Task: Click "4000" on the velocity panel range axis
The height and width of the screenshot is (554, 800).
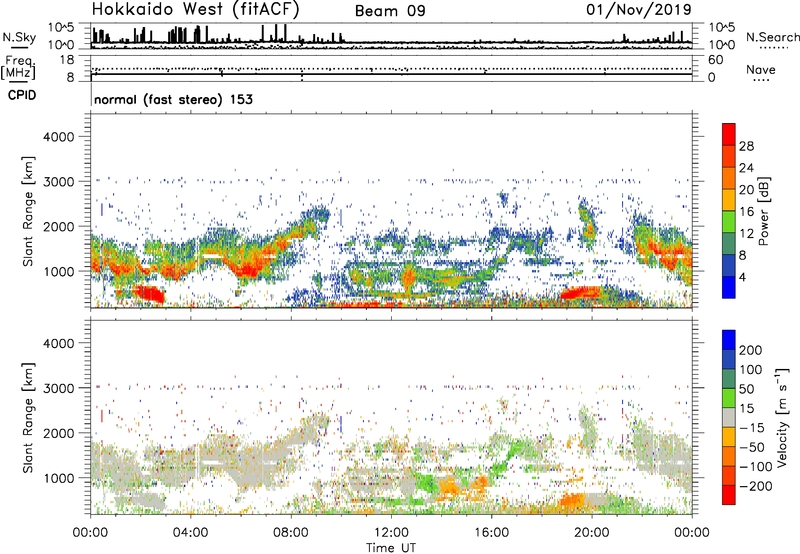Action: (x=59, y=343)
